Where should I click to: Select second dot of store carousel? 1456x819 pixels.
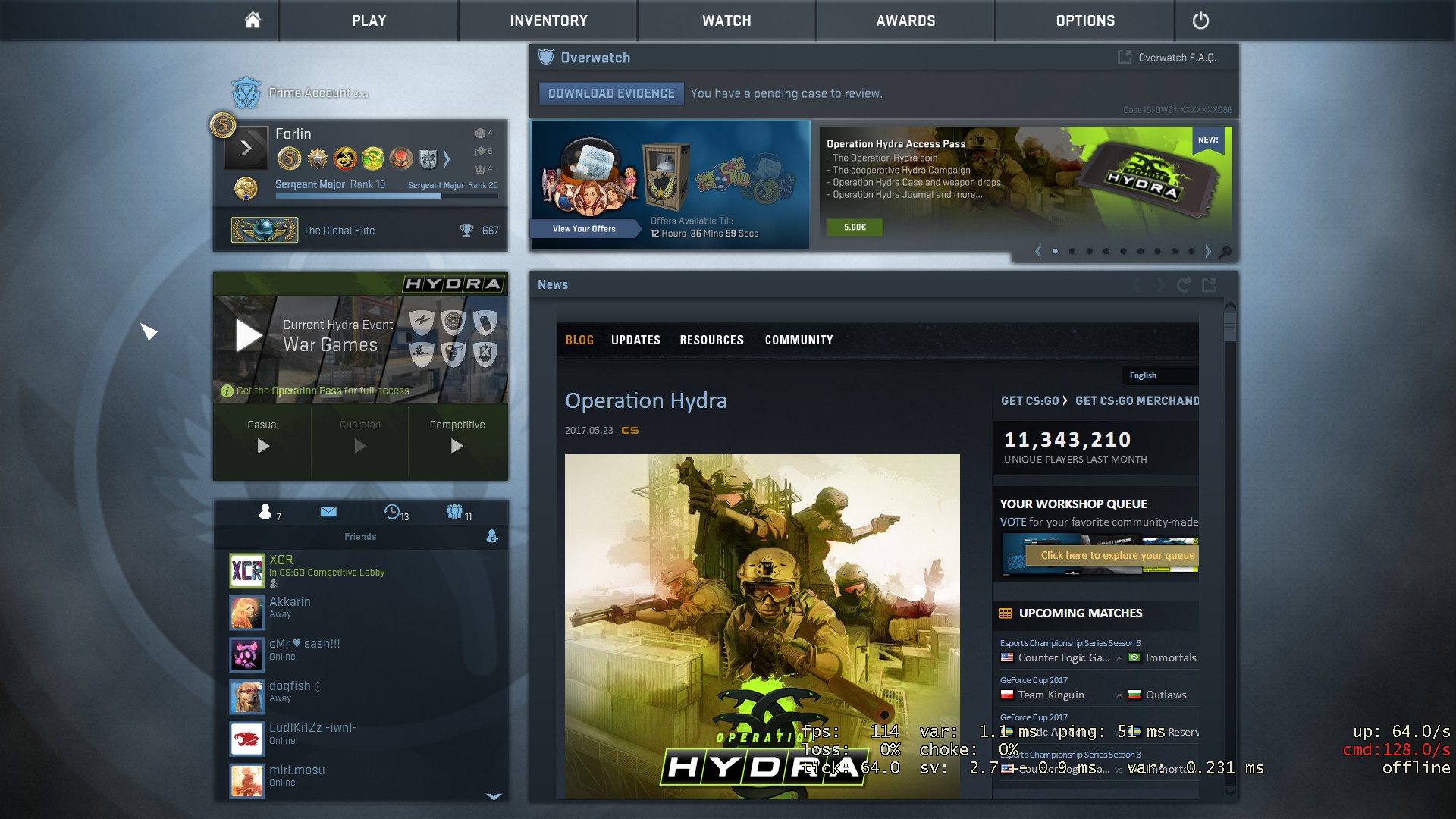[x=1072, y=252]
